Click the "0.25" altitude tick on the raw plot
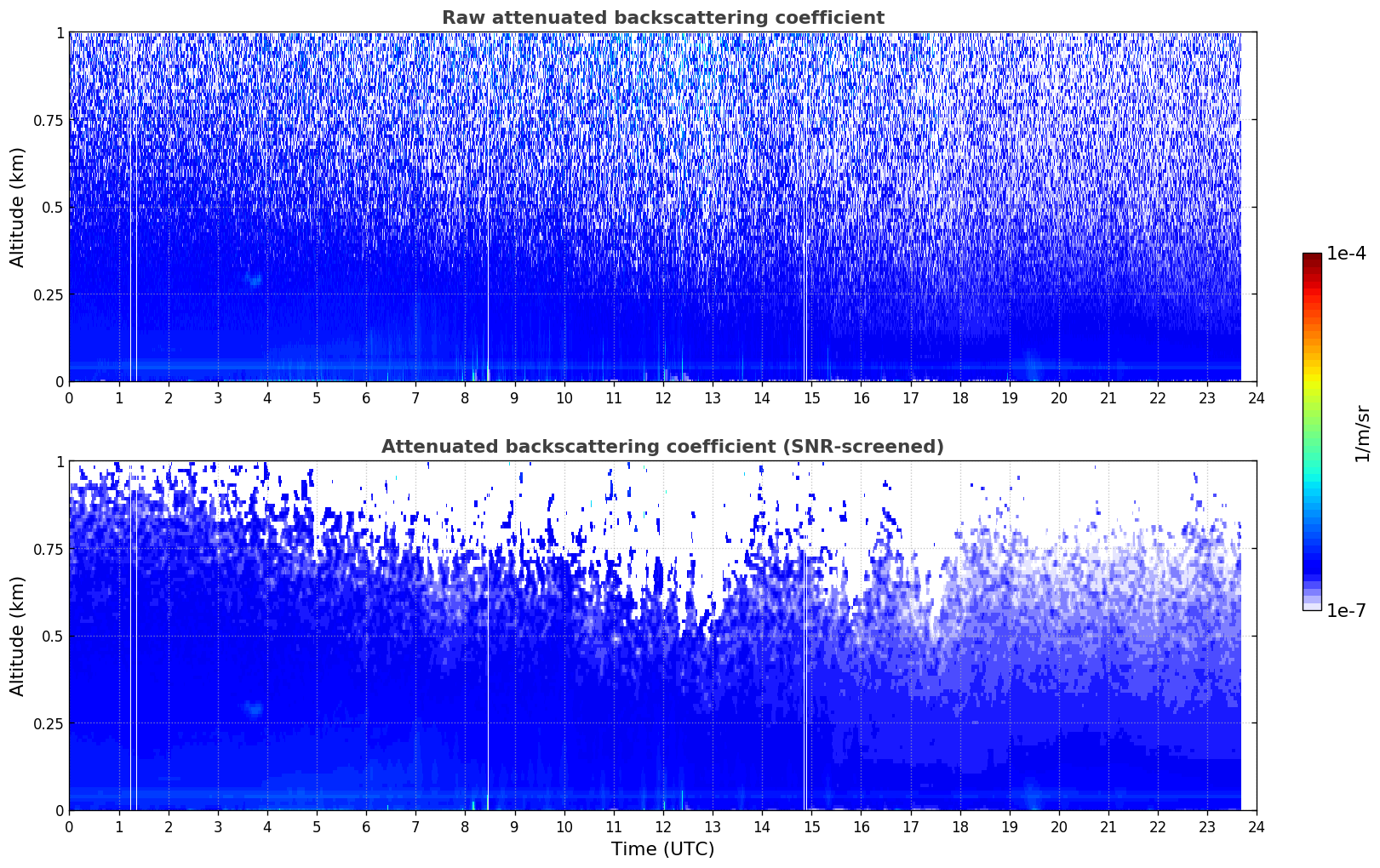The height and width of the screenshot is (868, 1380). [x=49, y=294]
